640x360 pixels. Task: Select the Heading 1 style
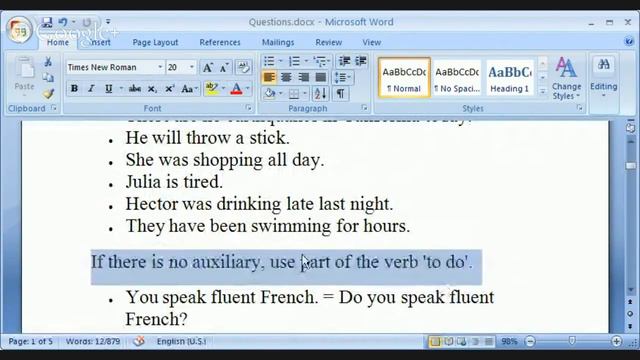click(510, 78)
